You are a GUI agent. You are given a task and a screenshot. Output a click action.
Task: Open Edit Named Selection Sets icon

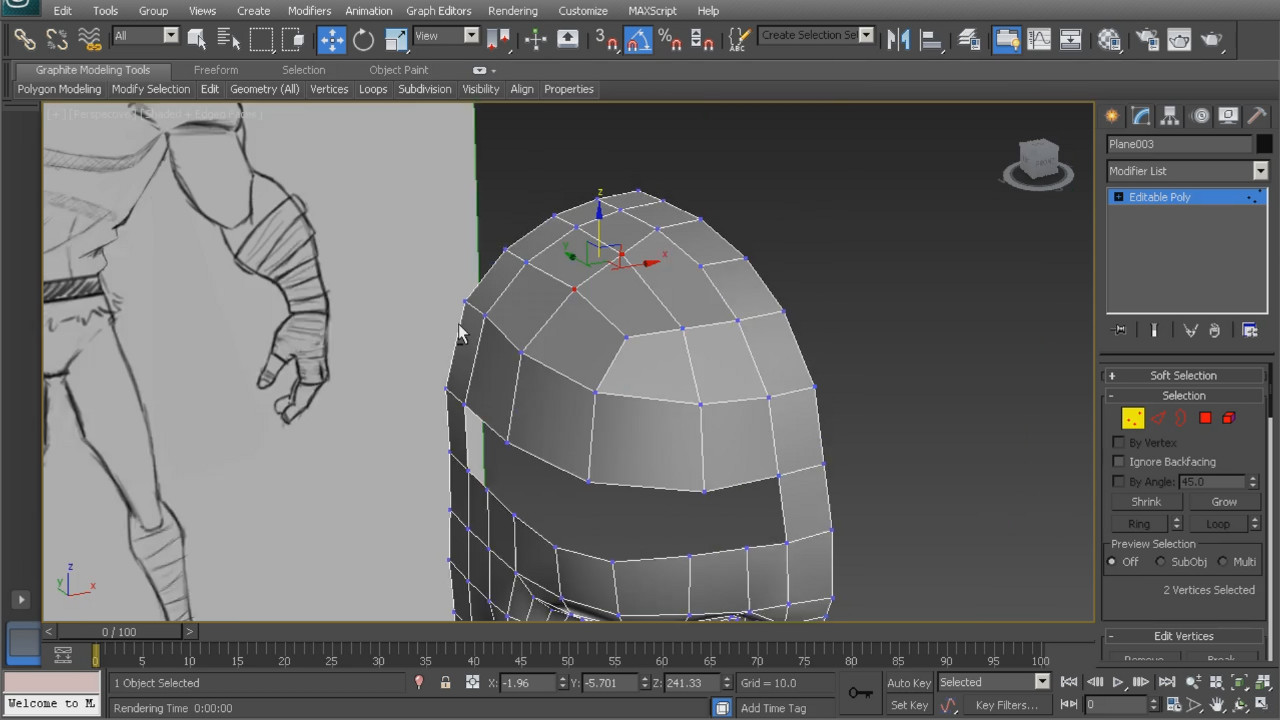point(739,39)
